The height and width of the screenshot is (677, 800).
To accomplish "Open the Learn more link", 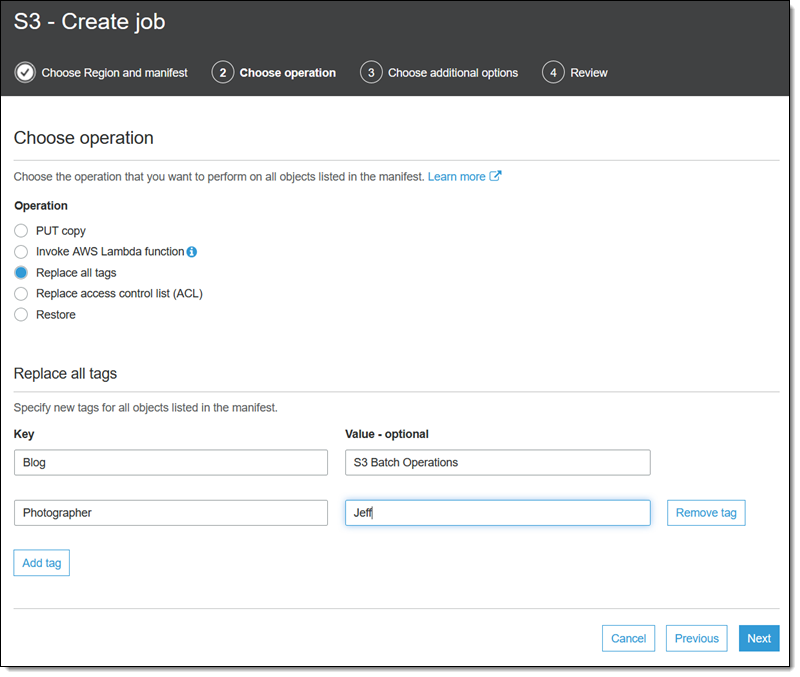I will (456, 177).
